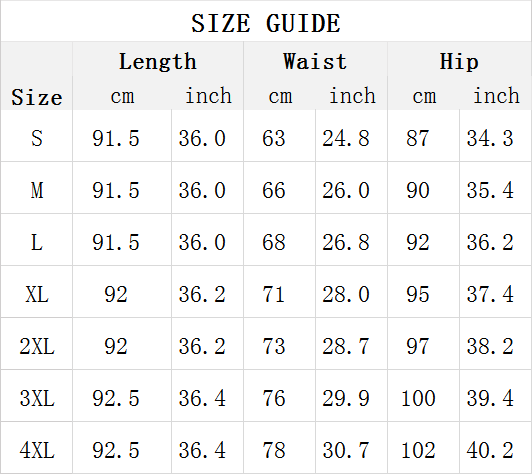532x474 pixels.
Task: Click the Size header cell
Action: 37,97
